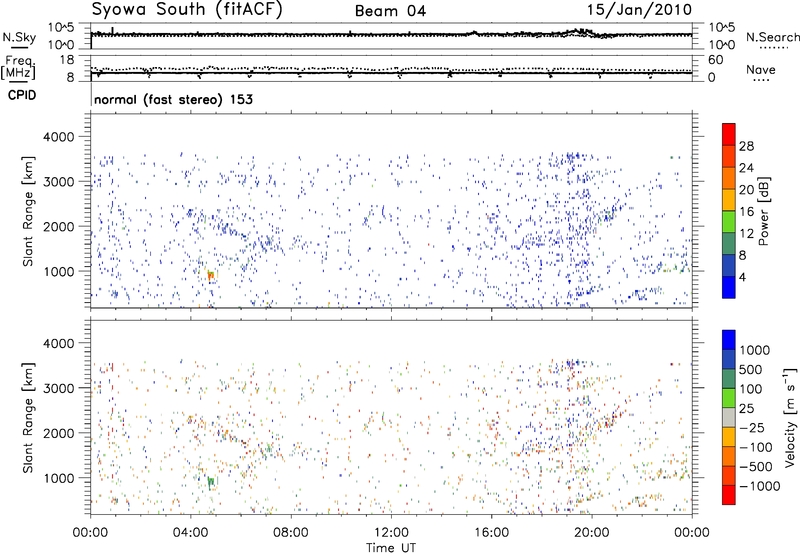The image size is (800, 554).
Task: Click the 'Slant Range [km]' label of the power panel
Action: click(x=28, y=211)
